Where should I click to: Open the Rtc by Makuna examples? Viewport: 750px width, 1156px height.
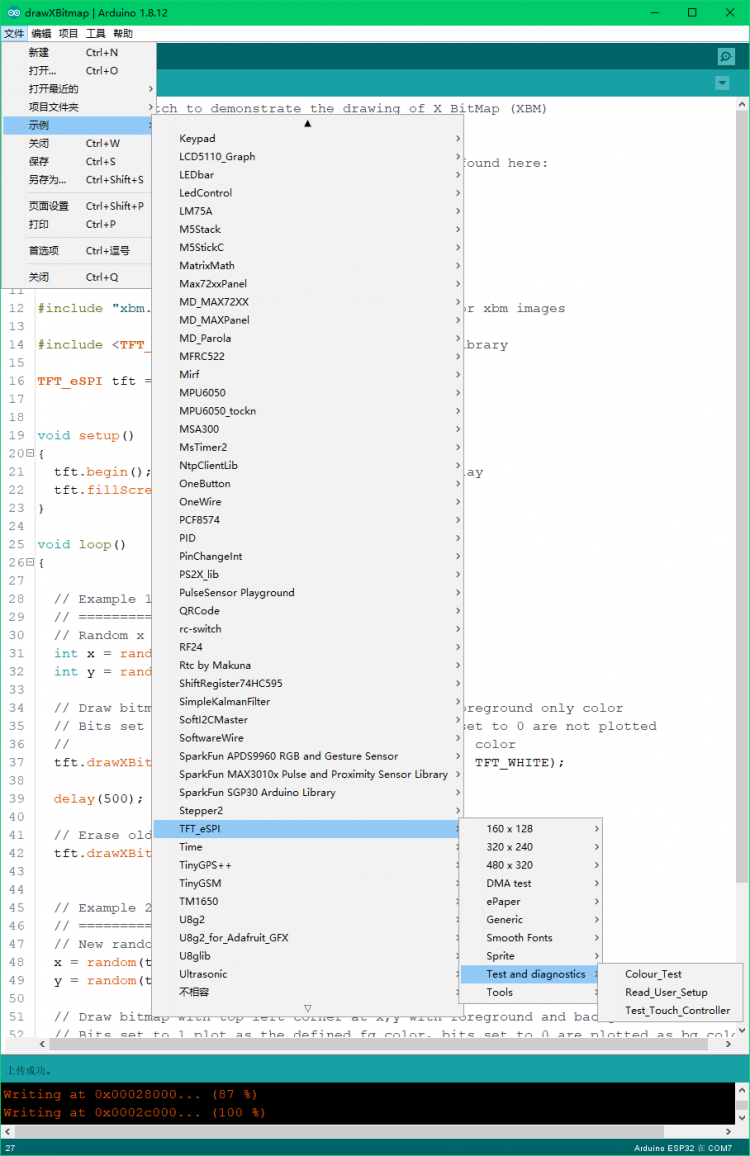308,665
